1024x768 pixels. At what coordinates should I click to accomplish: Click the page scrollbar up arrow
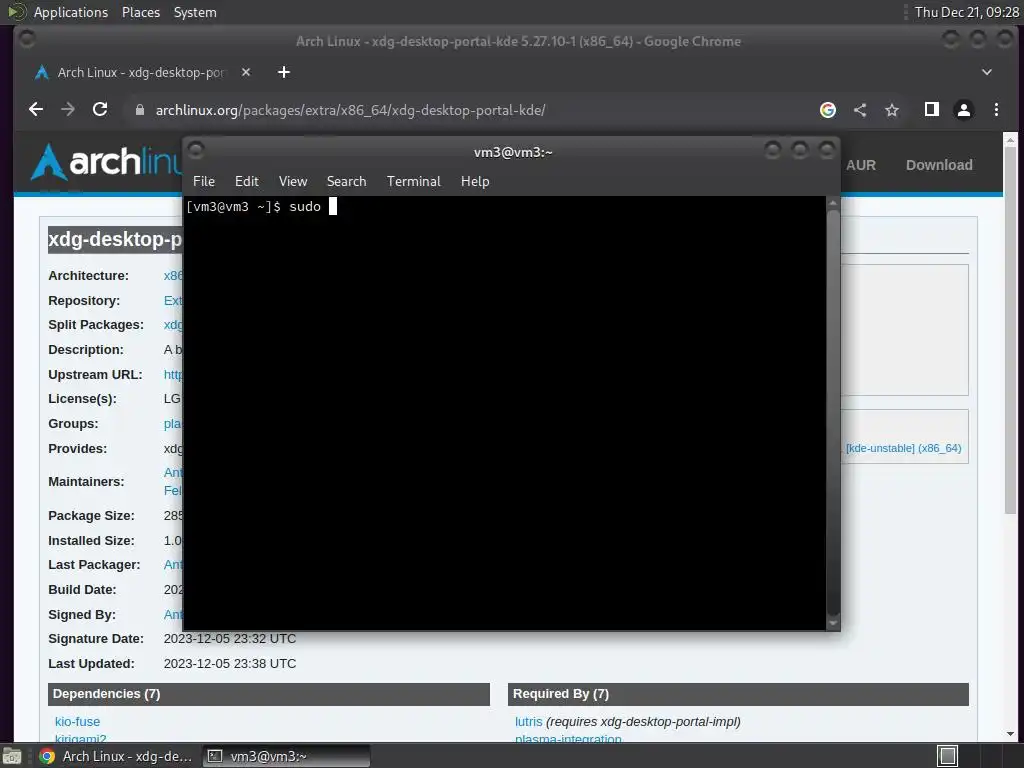(x=1010, y=139)
